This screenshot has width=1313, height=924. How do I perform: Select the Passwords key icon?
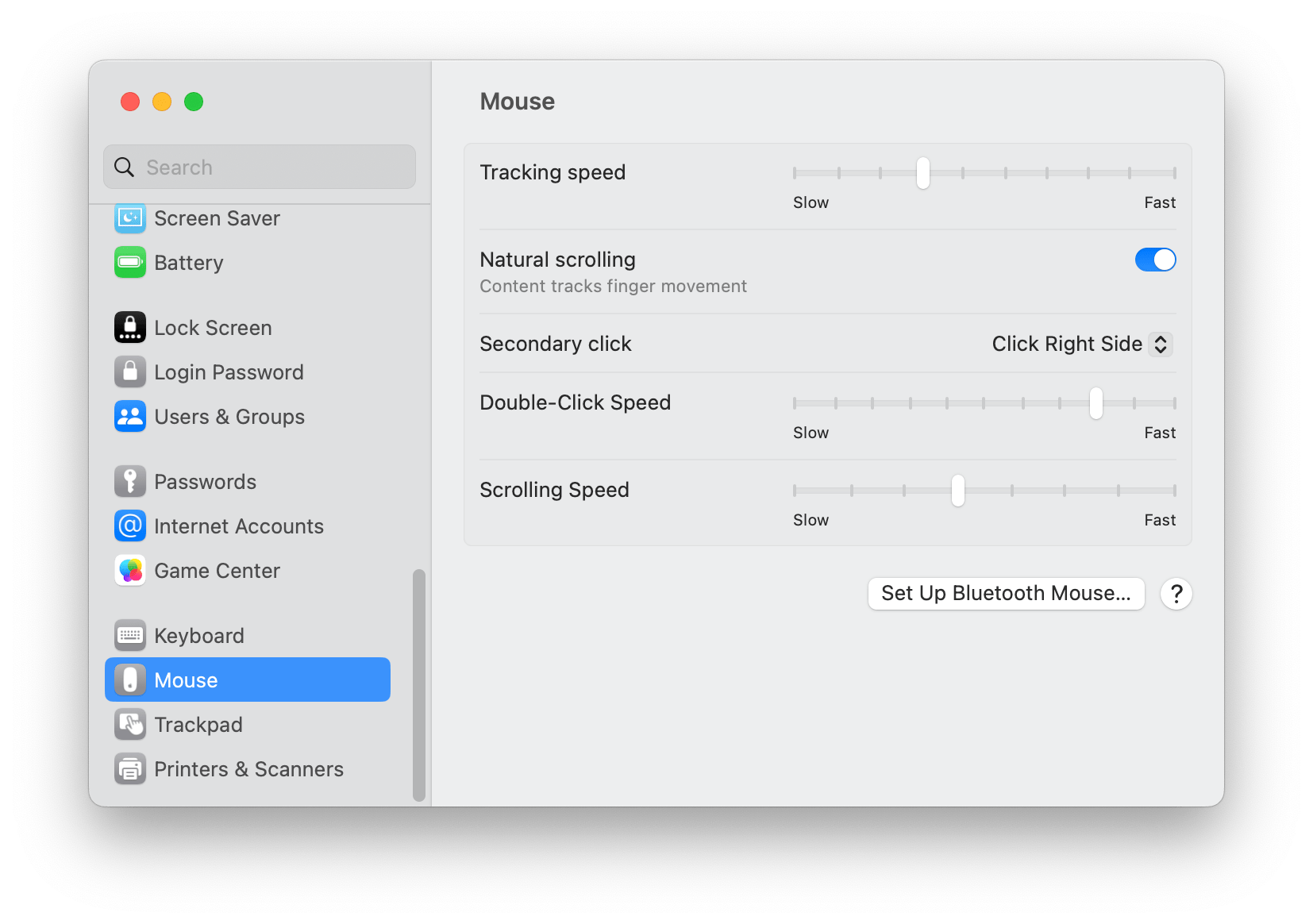(129, 481)
